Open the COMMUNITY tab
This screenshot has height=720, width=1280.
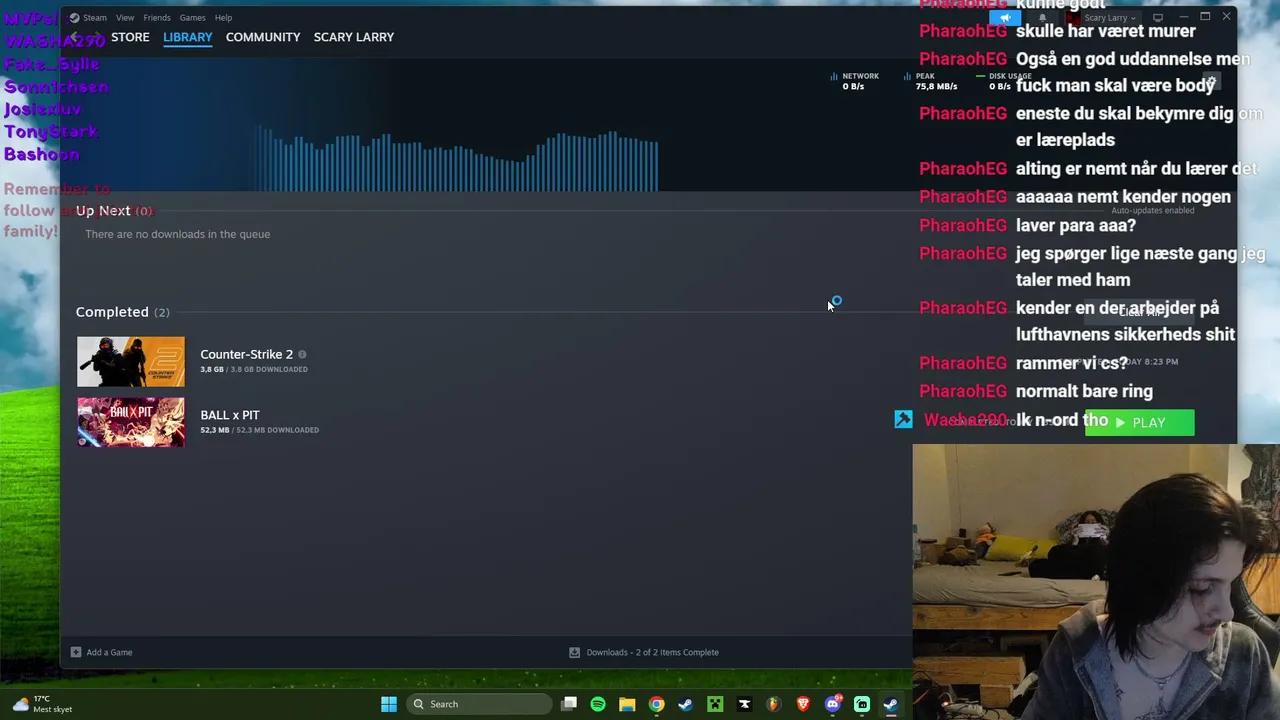tap(263, 37)
